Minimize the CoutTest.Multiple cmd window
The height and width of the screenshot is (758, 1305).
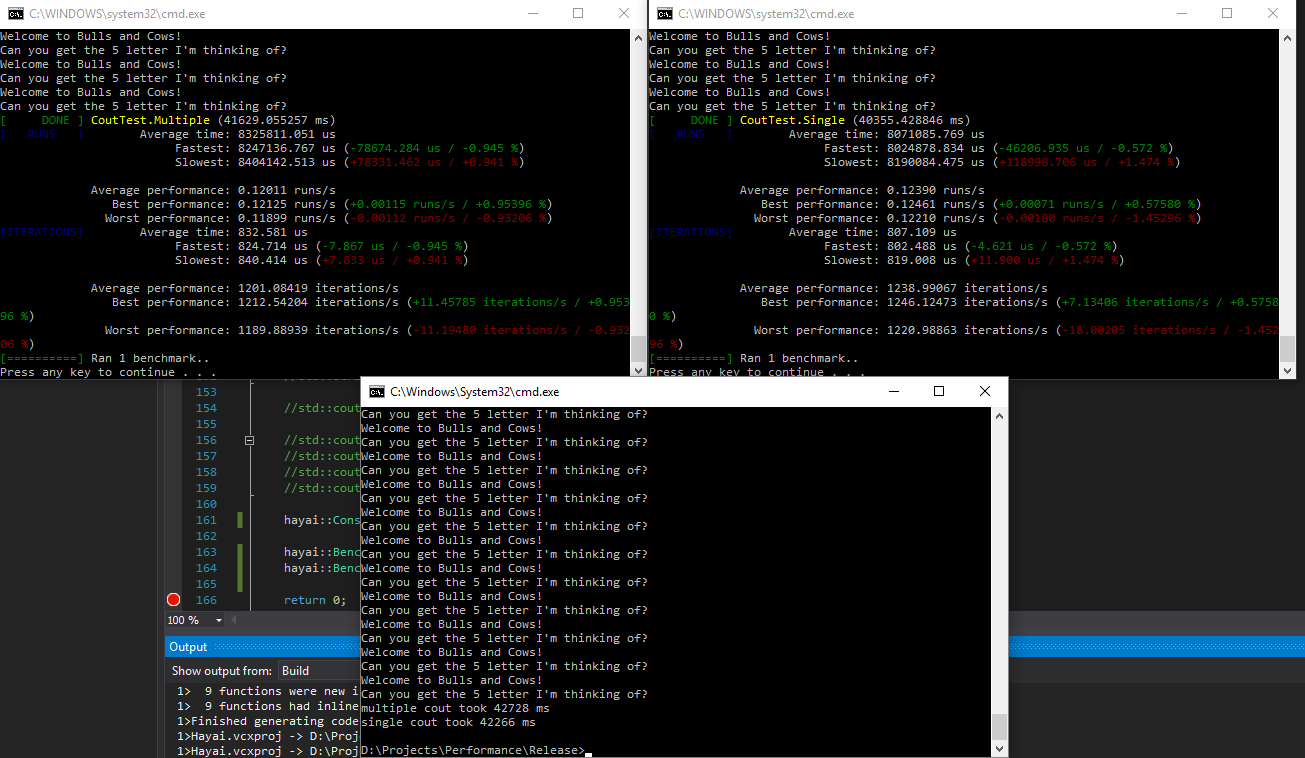(x=531, y=14)
